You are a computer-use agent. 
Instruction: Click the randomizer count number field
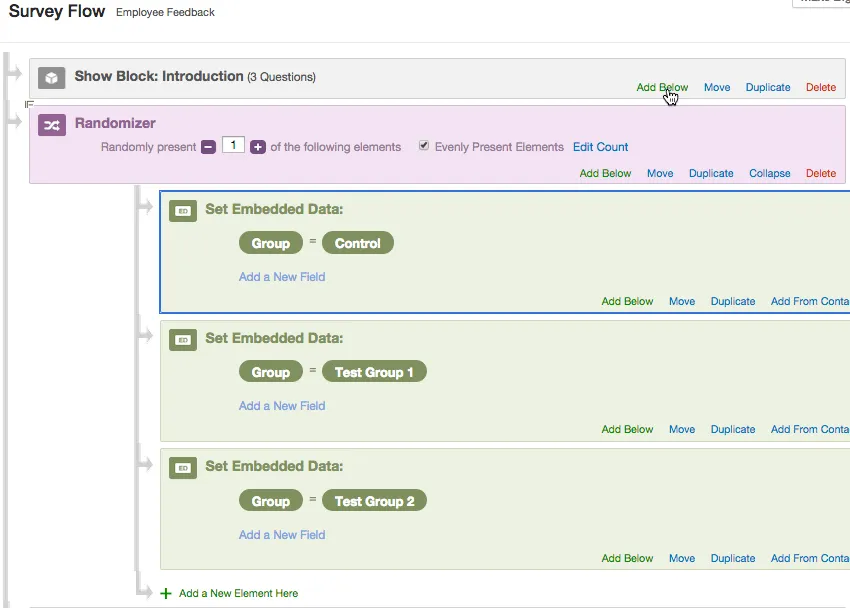(x=233, y=146)
